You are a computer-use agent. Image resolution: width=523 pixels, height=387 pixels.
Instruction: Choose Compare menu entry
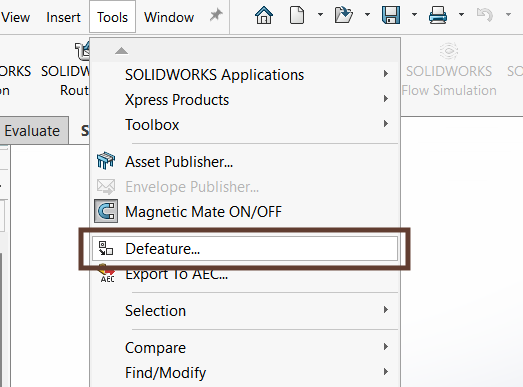coord(245,348)
